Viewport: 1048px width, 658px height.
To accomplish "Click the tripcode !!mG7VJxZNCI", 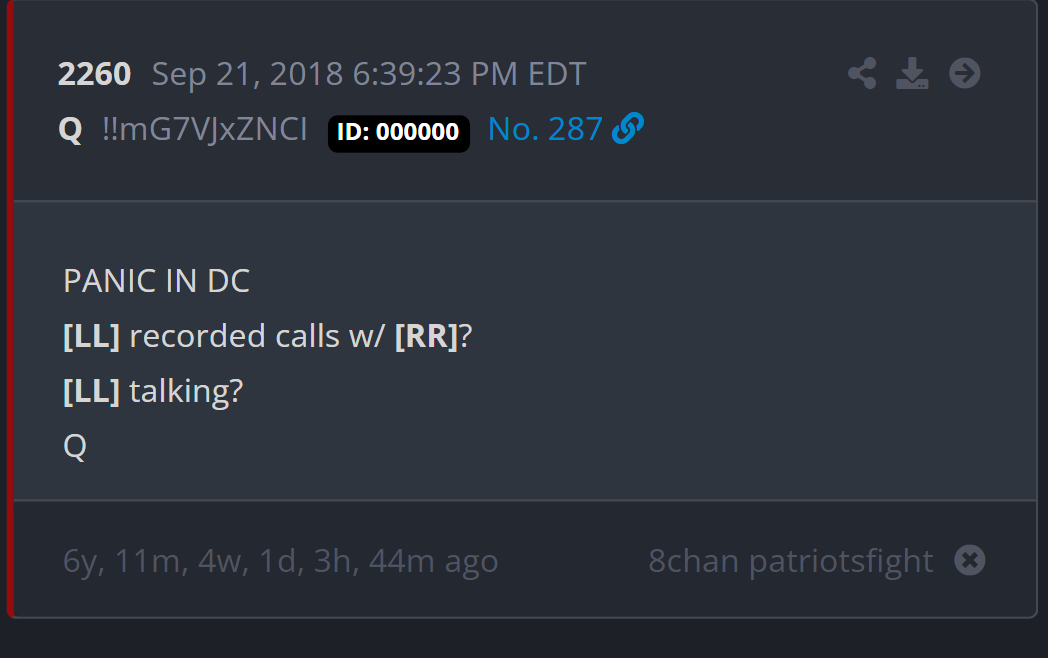I will pyautogui.click(x=205, y=129).
